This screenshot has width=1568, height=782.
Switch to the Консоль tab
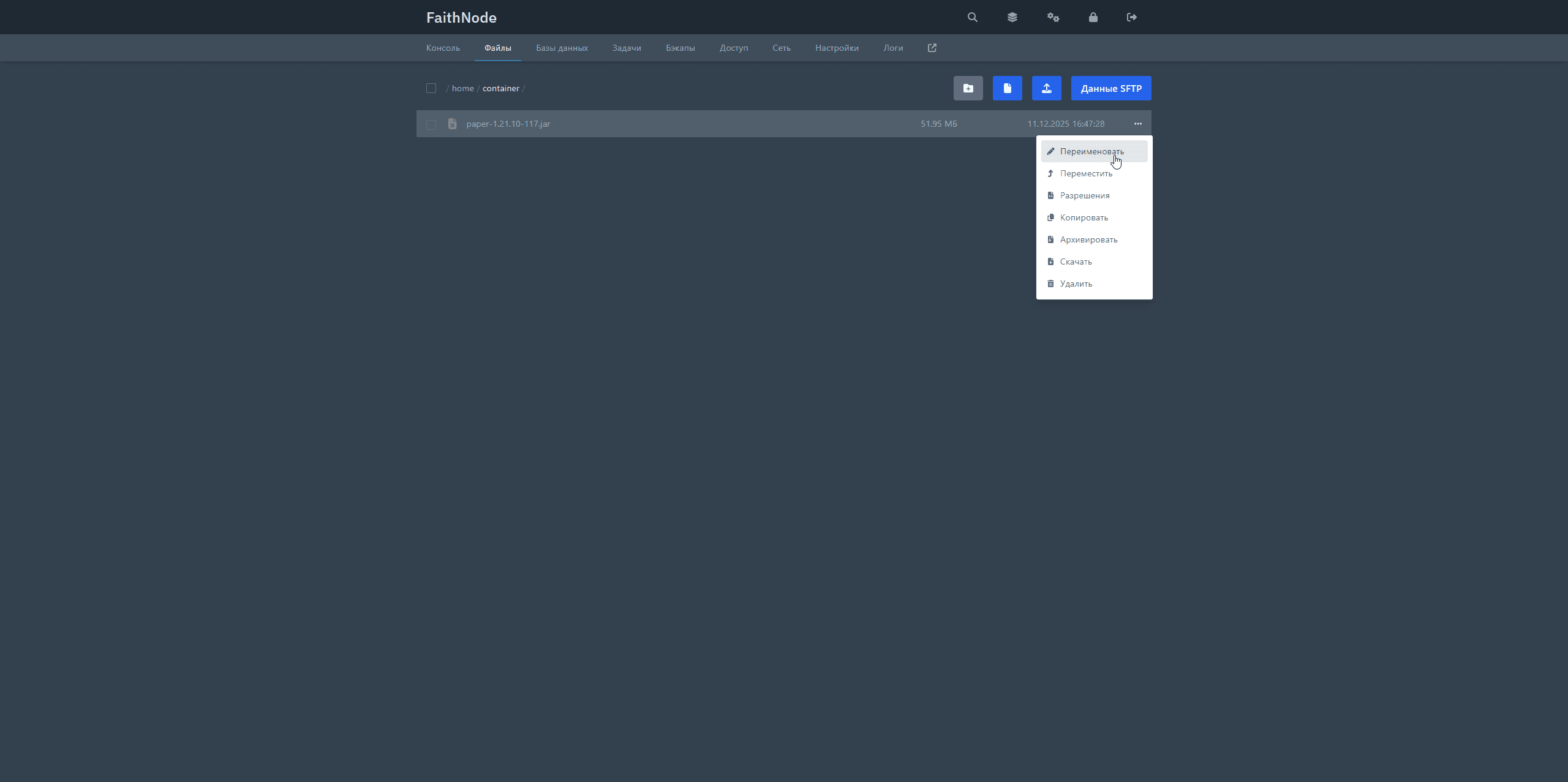point(443,48)
